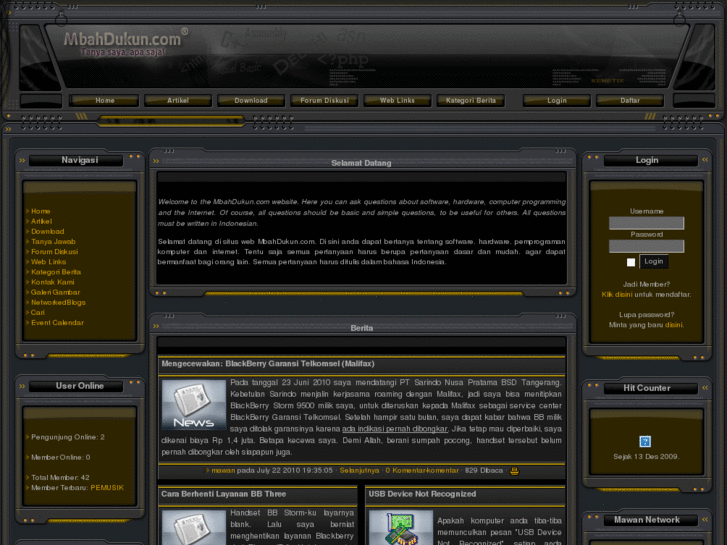Select 'Total Member: 42' text
Screen dimensions: 727x545
tap(60, 478)
